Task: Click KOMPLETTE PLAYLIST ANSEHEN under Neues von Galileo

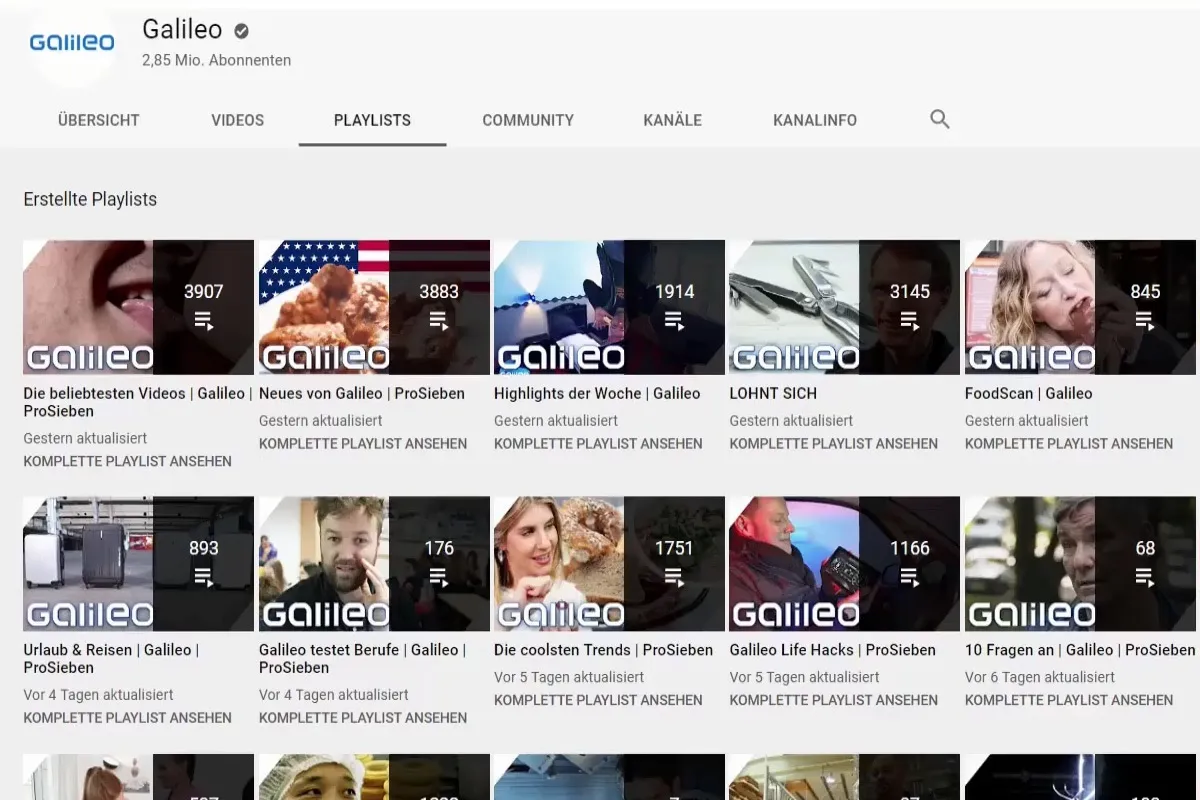Action: (x=363, y=444)
